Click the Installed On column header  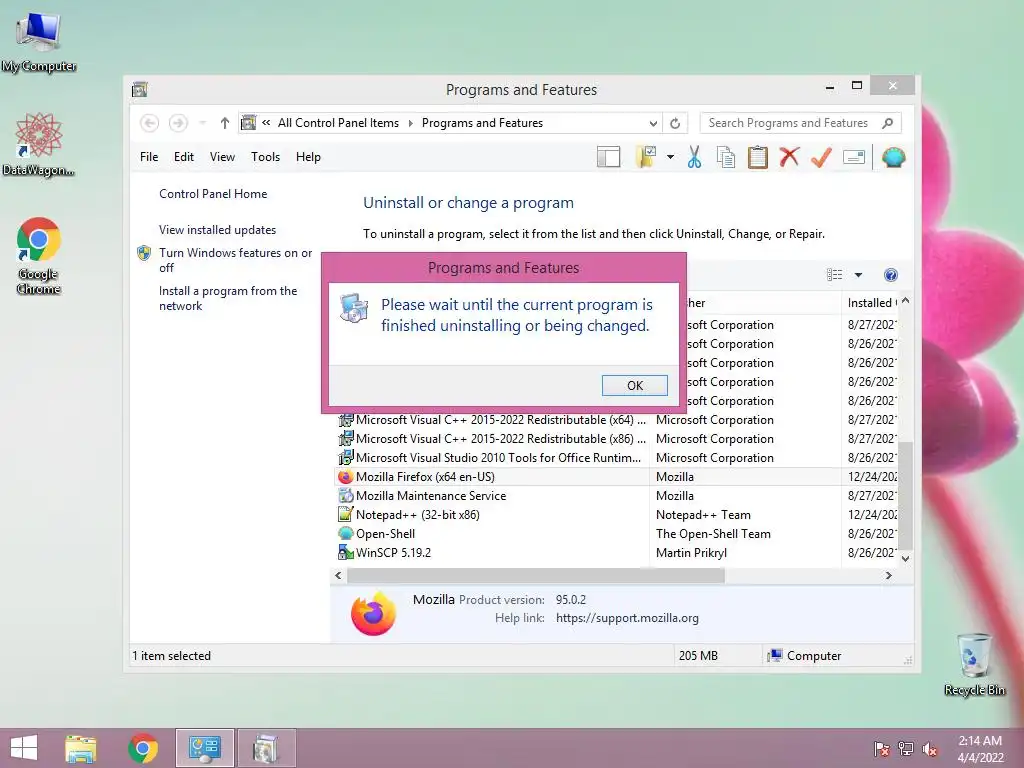[871, 303]
